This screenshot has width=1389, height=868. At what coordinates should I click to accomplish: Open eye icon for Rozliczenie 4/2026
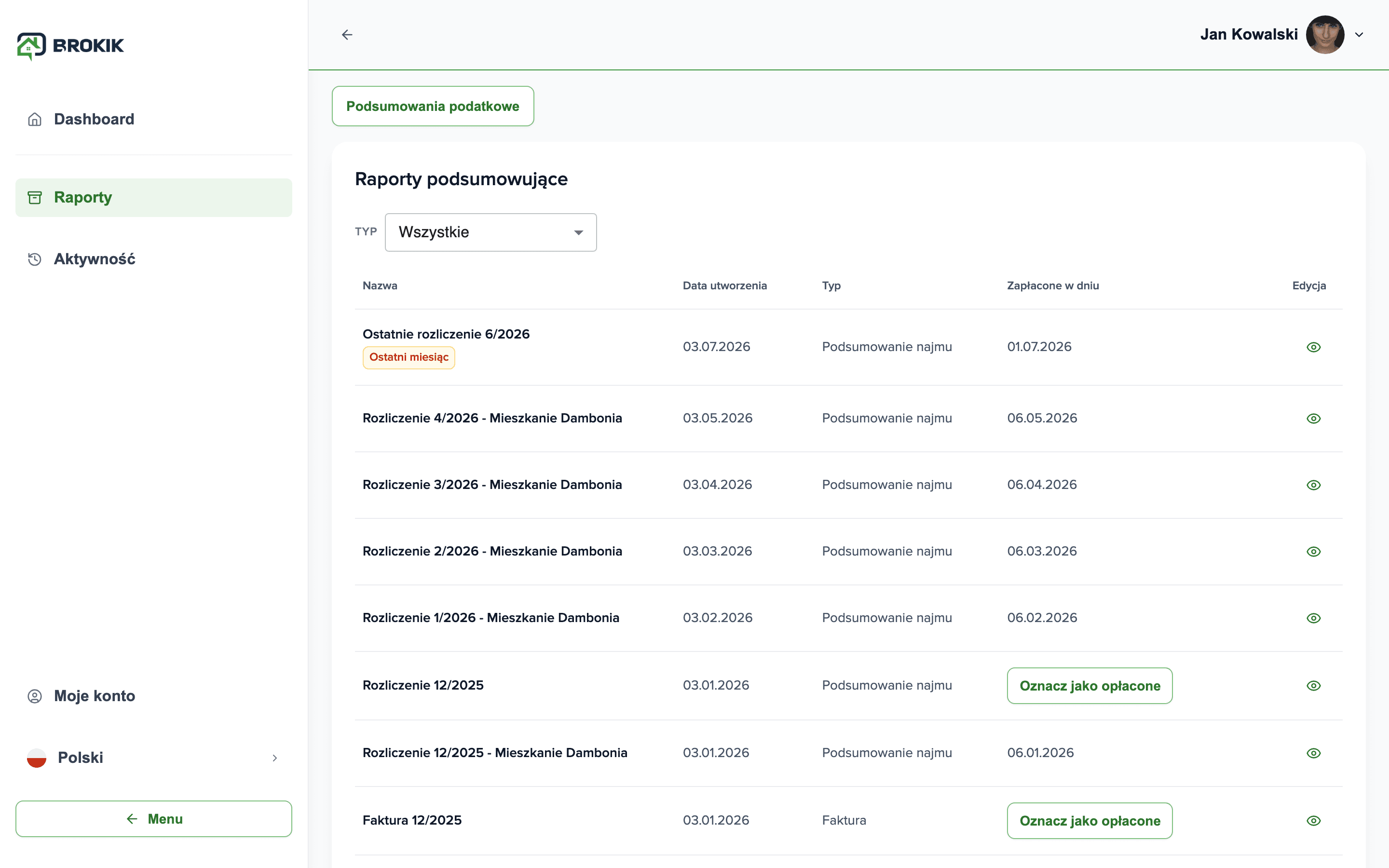pyautogui.click(x=1313, y=419)
